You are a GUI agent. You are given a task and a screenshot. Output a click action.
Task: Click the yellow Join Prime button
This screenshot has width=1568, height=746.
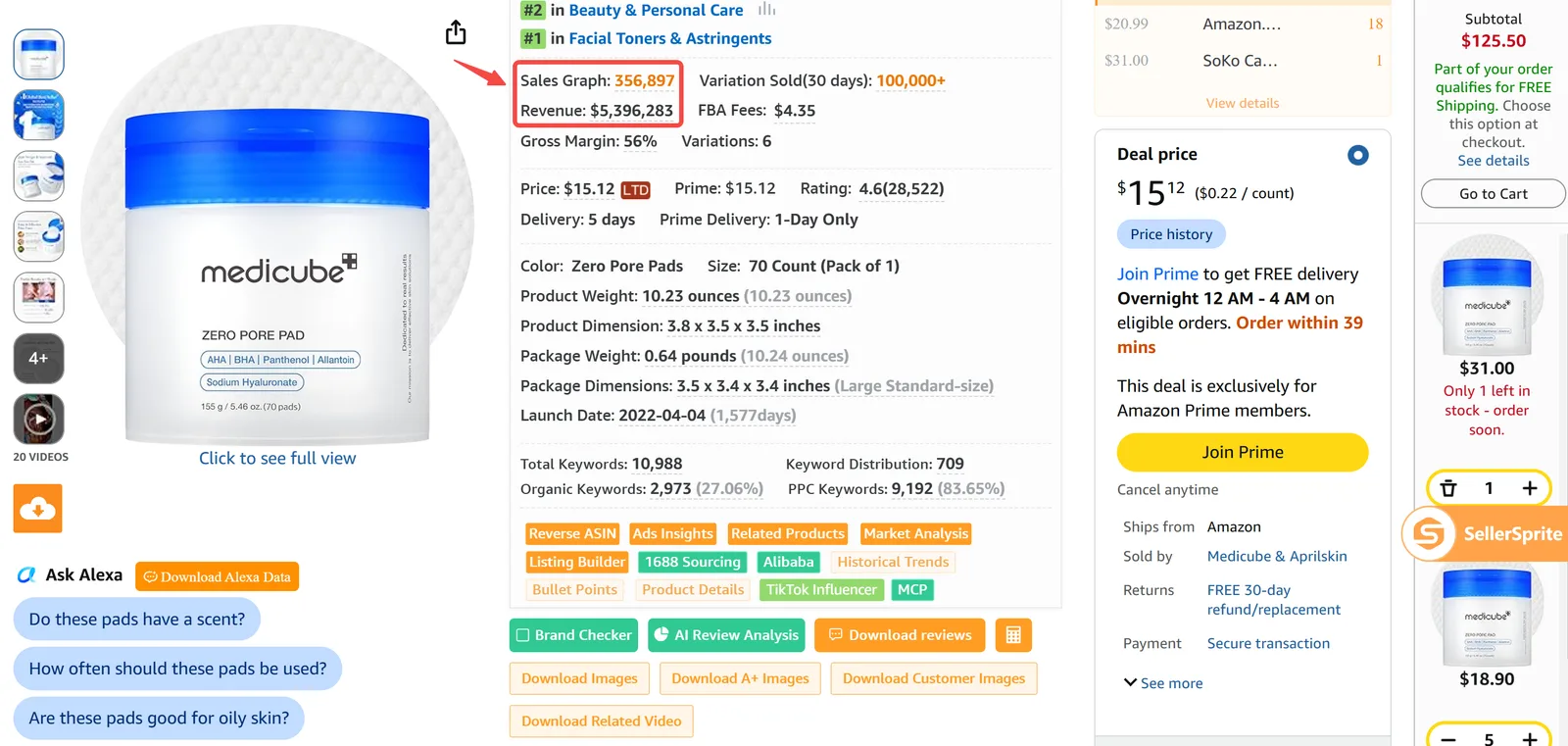(1243, 452)
